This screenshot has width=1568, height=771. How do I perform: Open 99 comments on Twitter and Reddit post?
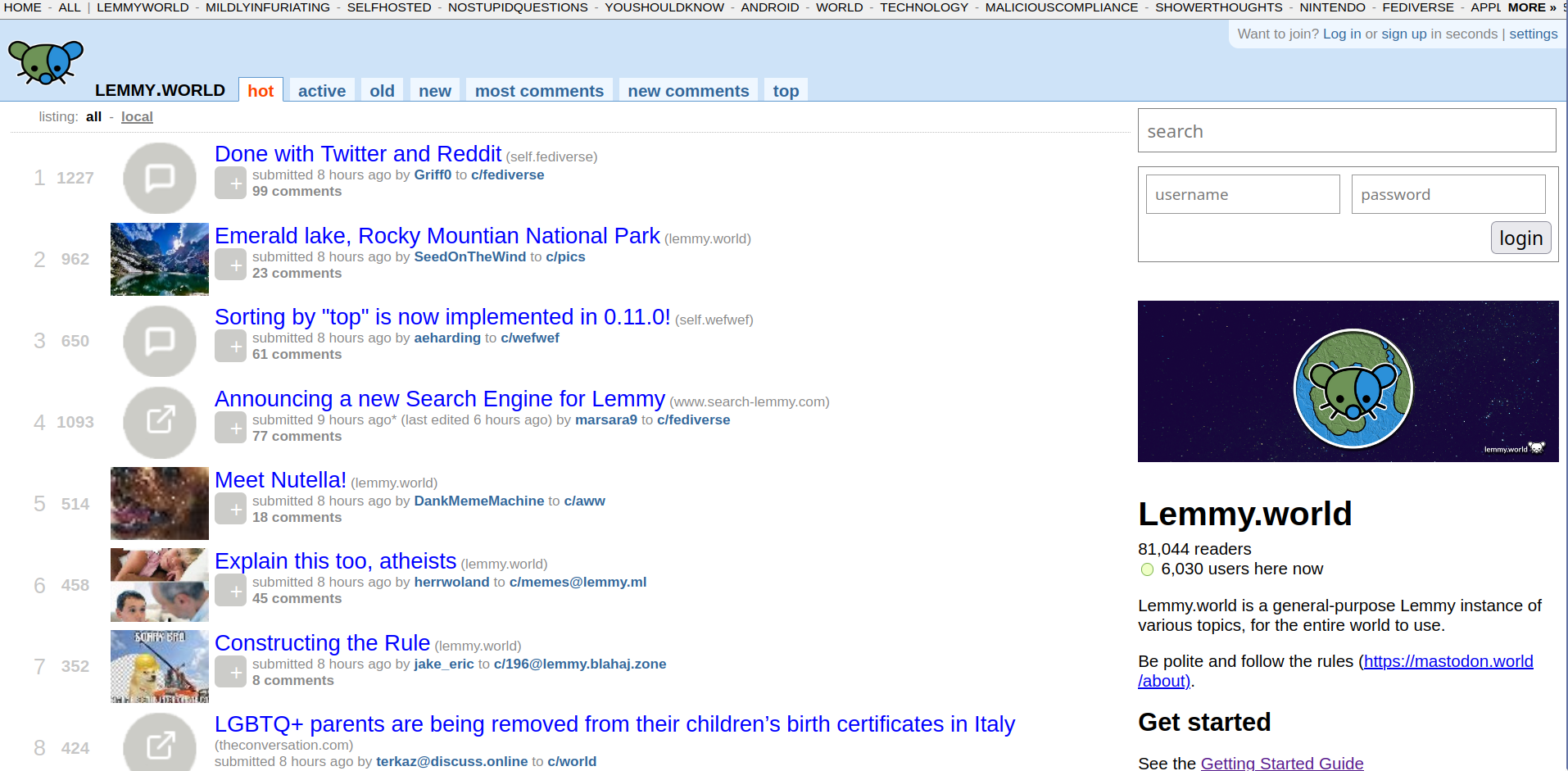(297, 192)
